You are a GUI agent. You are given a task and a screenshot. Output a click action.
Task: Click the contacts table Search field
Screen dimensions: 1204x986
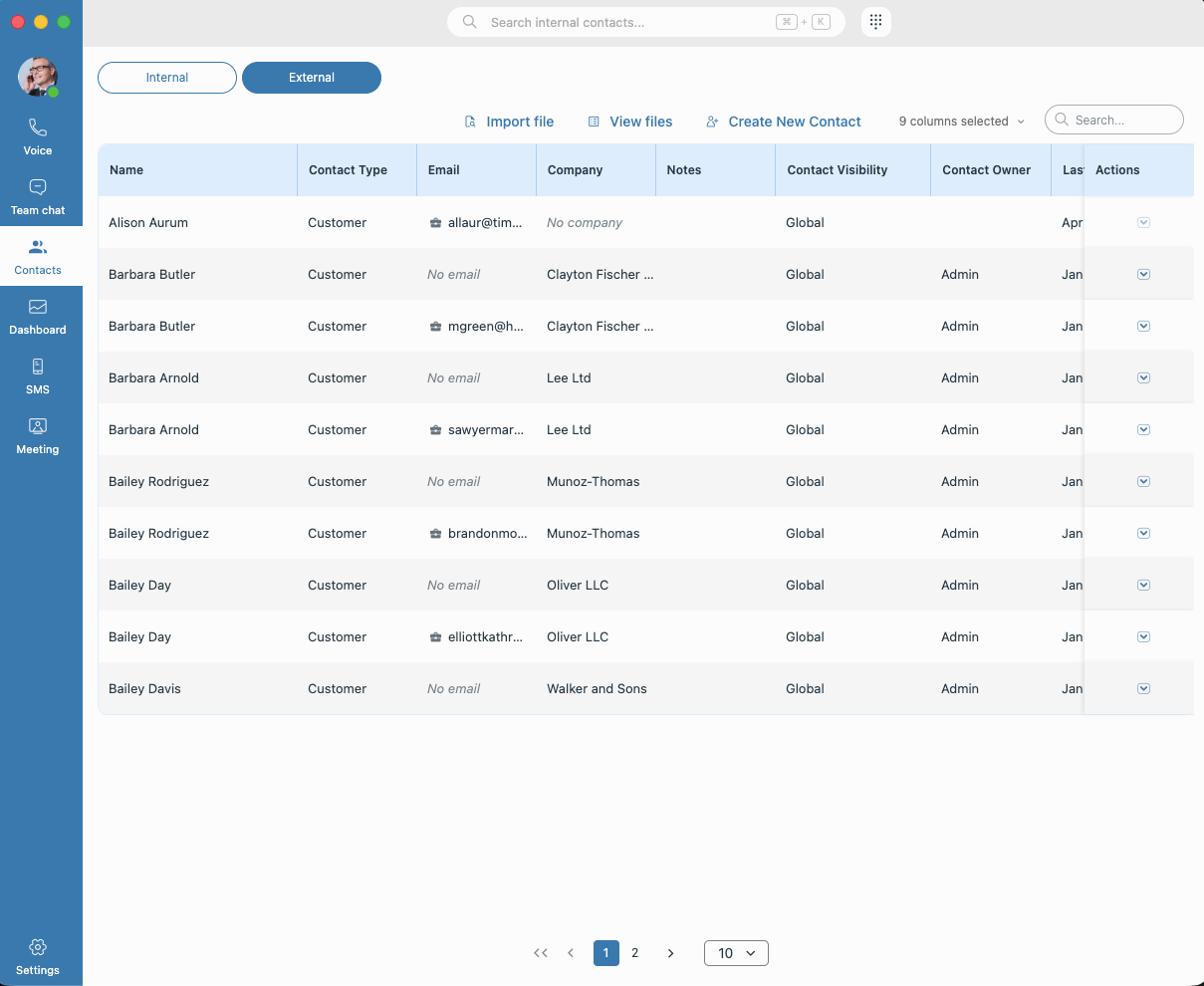coord(1113,119)
